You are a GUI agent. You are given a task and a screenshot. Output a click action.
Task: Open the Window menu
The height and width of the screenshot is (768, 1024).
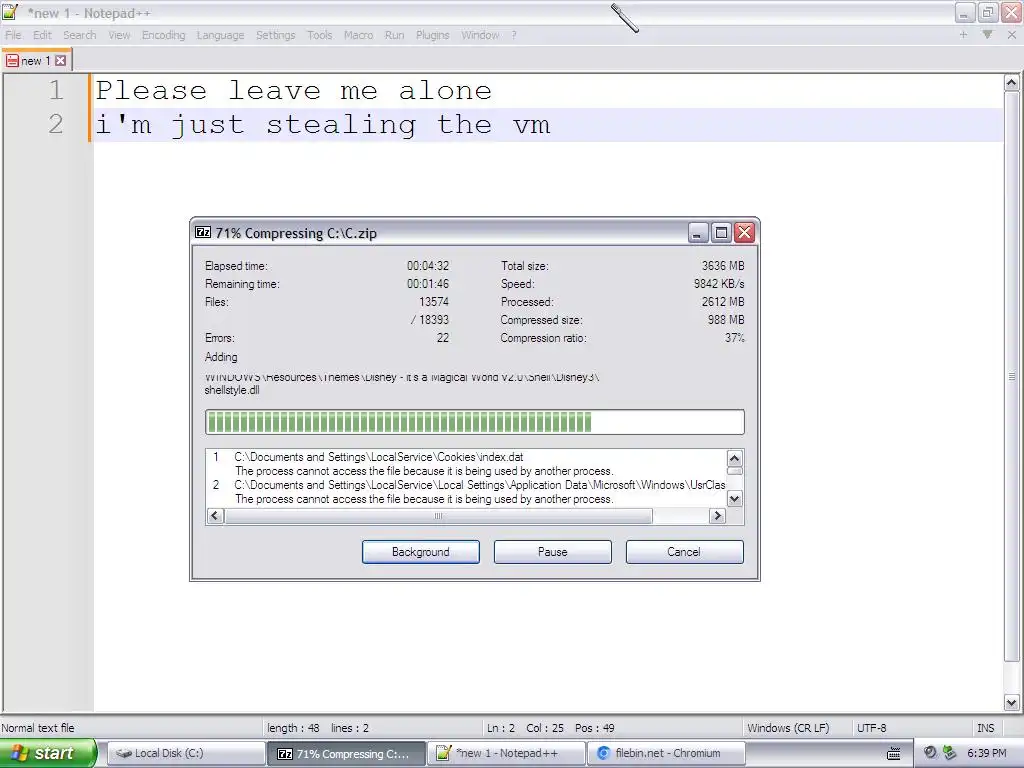480,35
